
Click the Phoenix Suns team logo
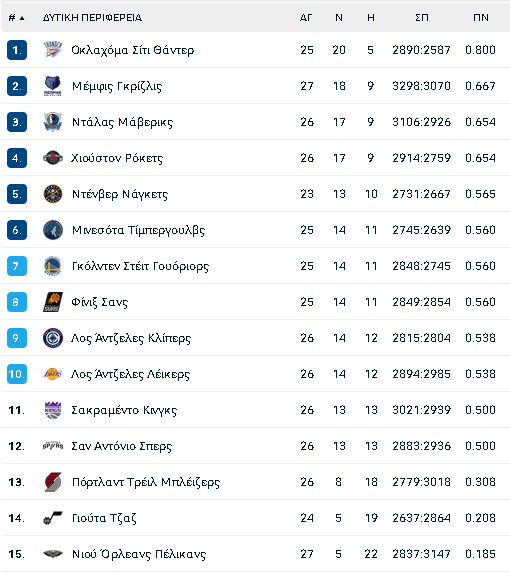point(53,302)
